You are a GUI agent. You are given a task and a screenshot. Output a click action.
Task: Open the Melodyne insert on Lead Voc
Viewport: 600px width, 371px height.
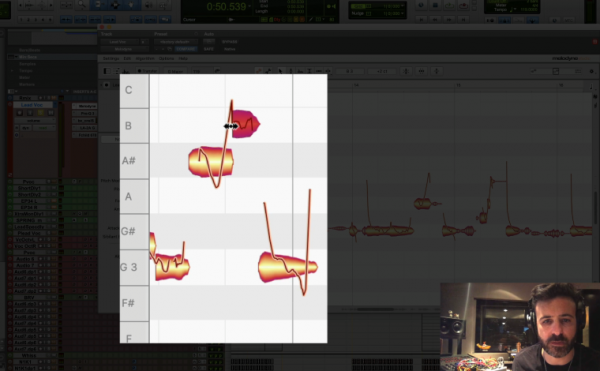click(85, 106)
